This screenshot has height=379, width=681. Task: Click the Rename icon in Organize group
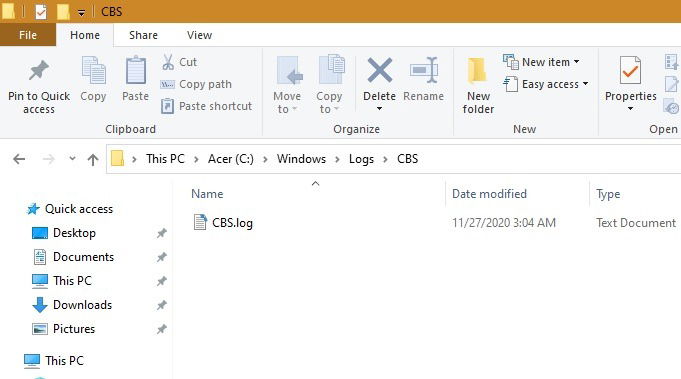pyautogui.click(x=423, y=70)
